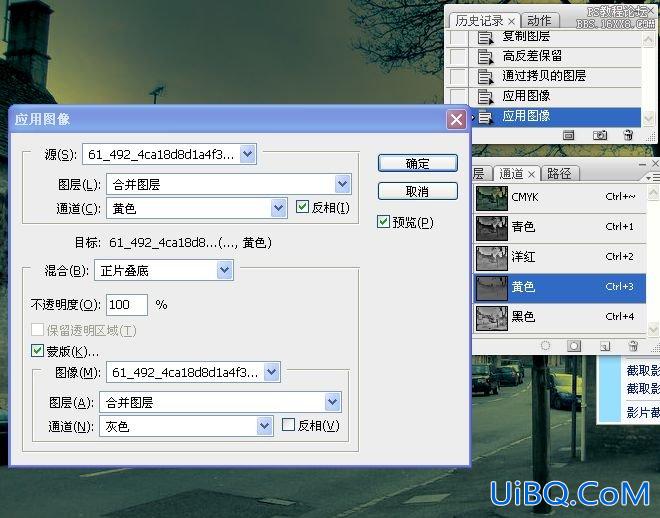The image size is (660, 518).
Task: Select the highlighted 应用图像 history state
Action: 555,116
